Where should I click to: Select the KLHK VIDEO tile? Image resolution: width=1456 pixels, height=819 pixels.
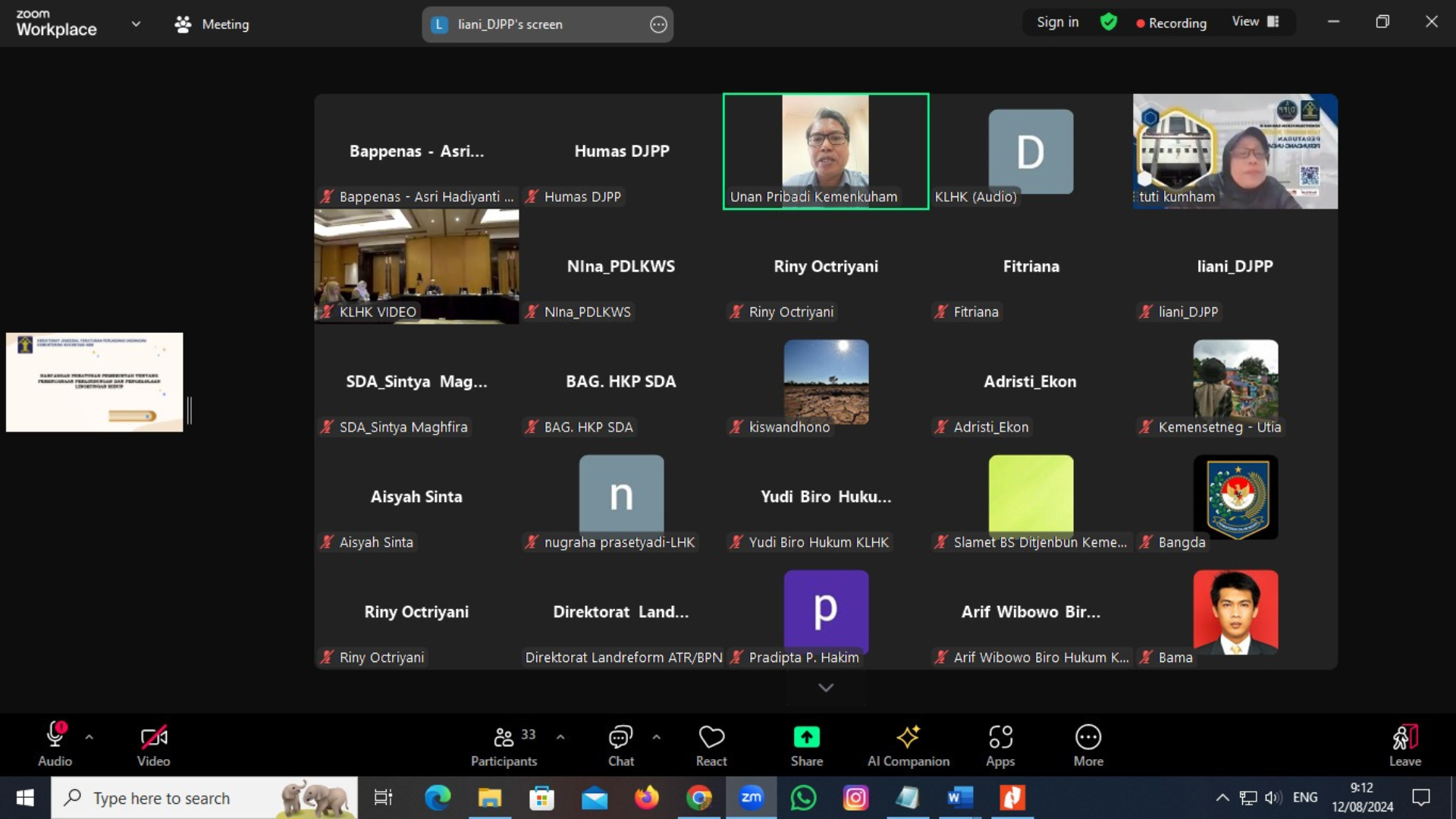[416, 266]
